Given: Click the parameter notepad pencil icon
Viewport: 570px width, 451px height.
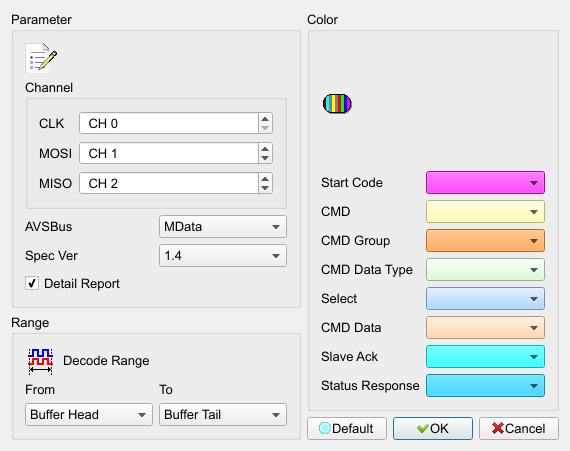Looking at the screenshot, I should point(41,58).
